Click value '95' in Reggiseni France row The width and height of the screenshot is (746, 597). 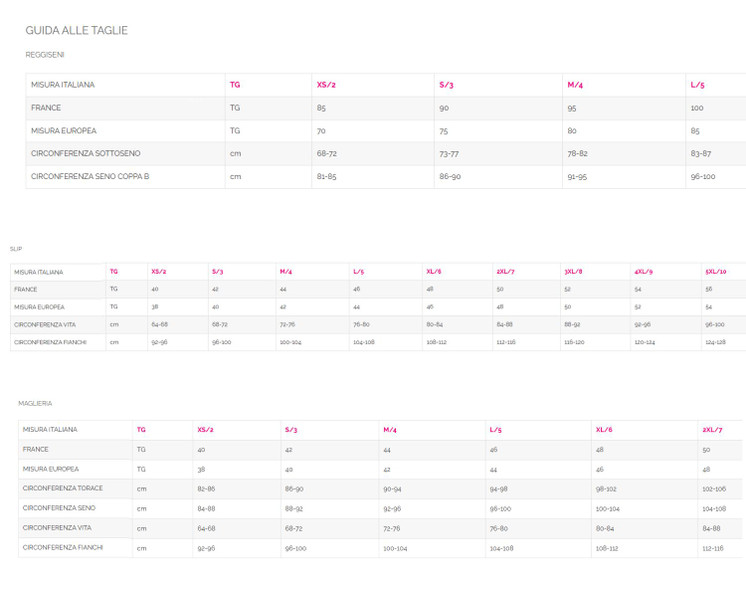click(x=572, y=108)
